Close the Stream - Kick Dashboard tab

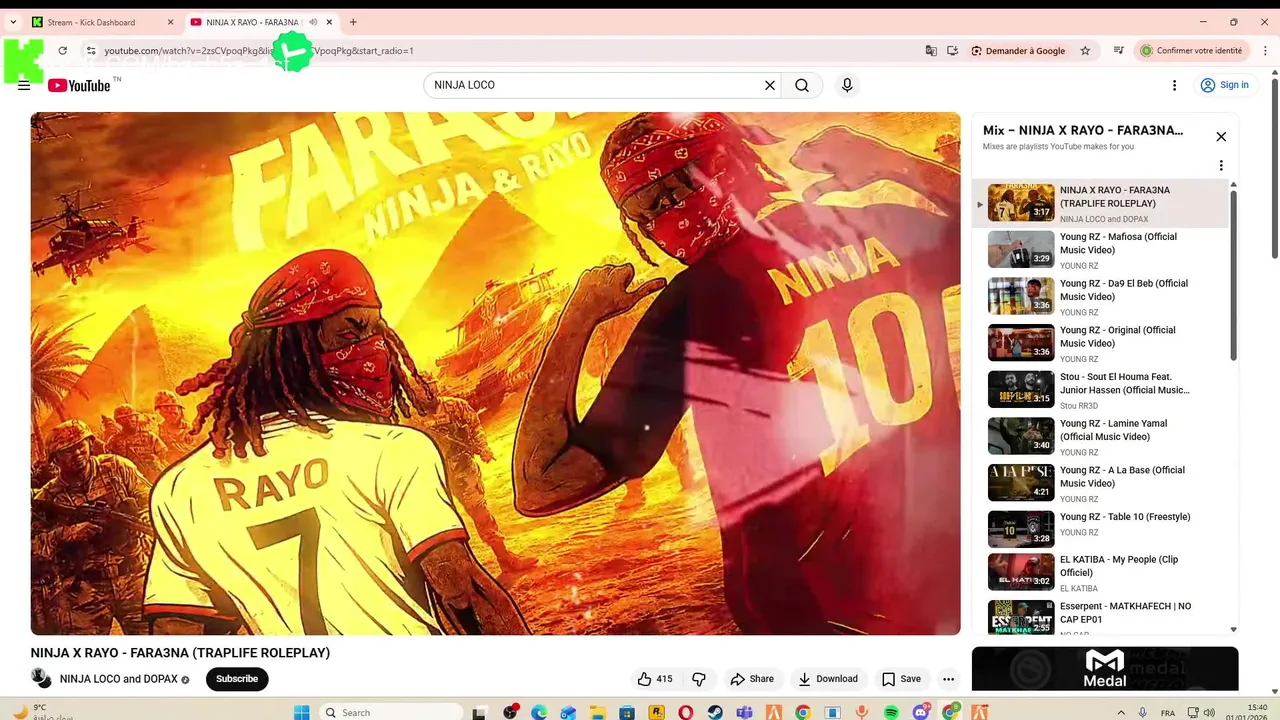point(170,22)
